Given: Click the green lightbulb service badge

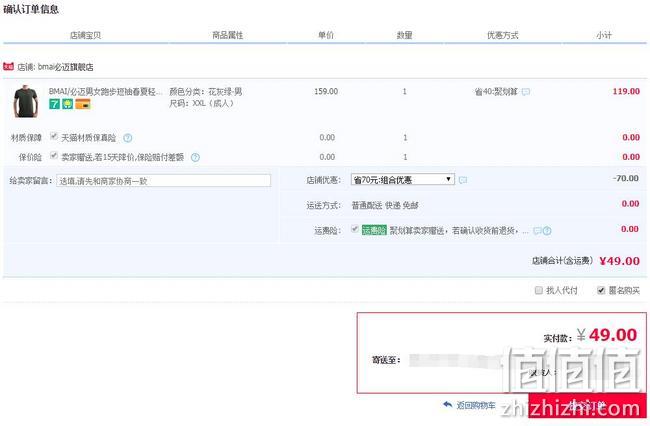Looking at the screenshot, I should 68,104.
